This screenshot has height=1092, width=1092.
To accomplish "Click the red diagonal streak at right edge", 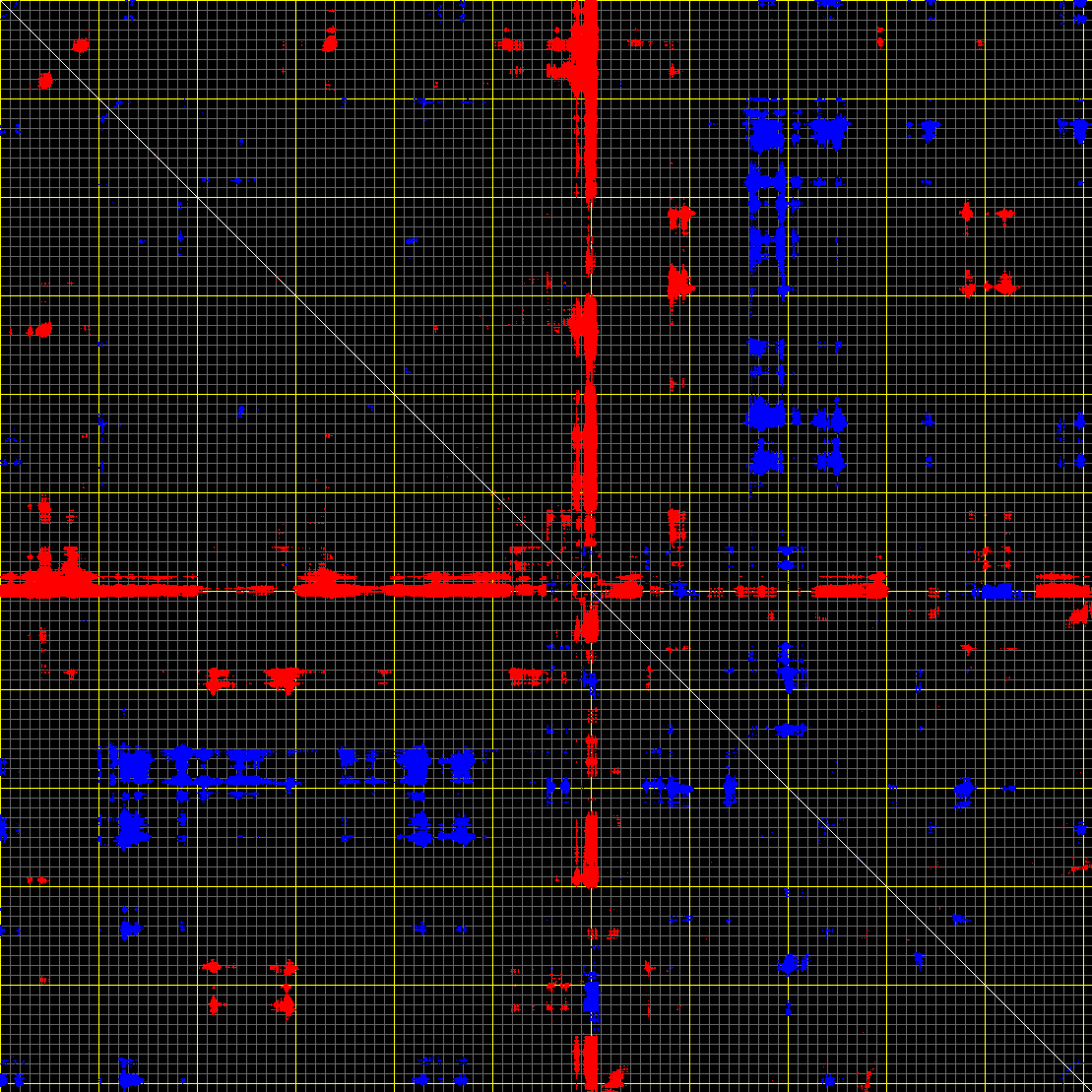I will [1080, 615].
